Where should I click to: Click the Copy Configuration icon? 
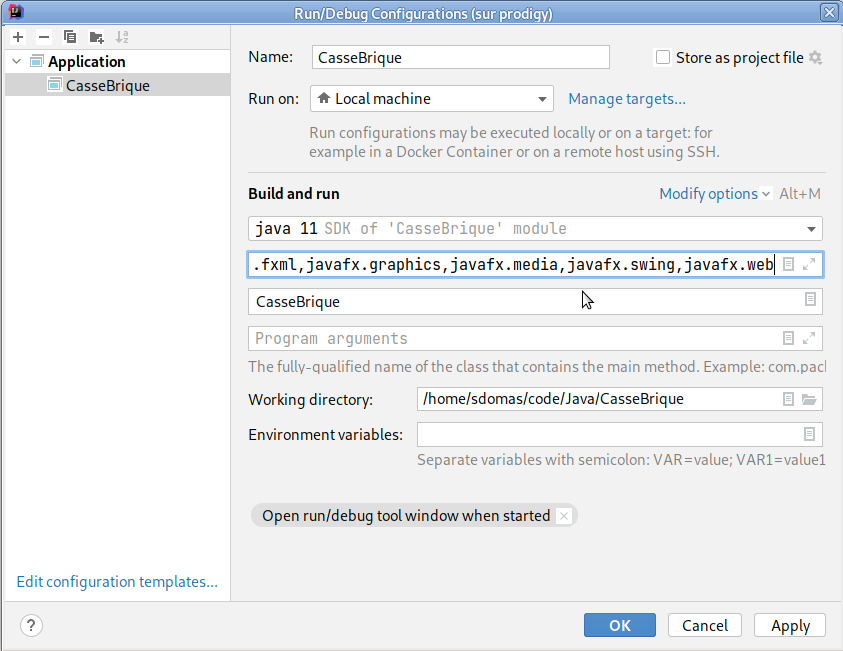(70, 37)
